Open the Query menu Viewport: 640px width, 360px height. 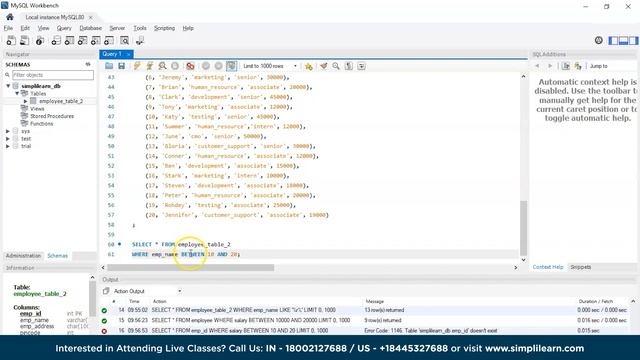64,28
